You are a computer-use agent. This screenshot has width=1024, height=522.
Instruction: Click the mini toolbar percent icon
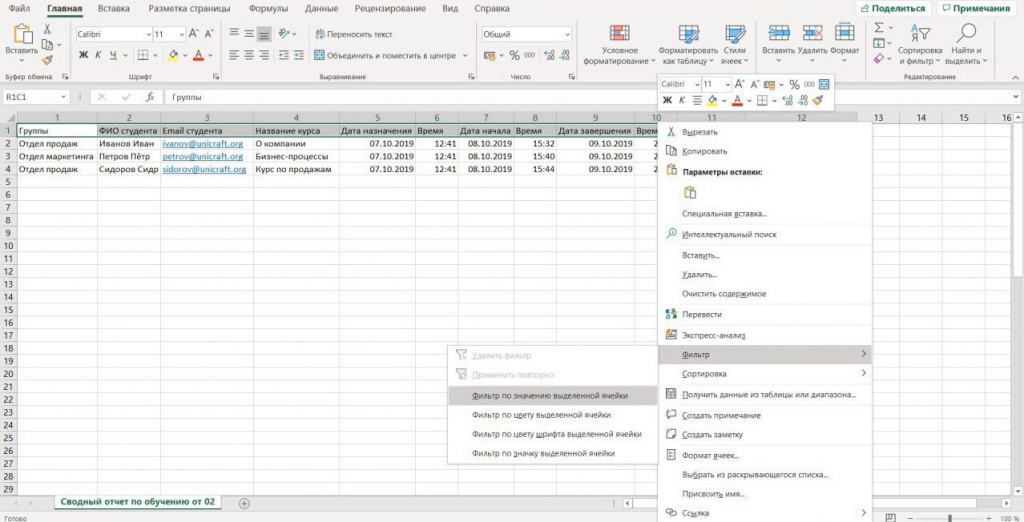(794, 84)
